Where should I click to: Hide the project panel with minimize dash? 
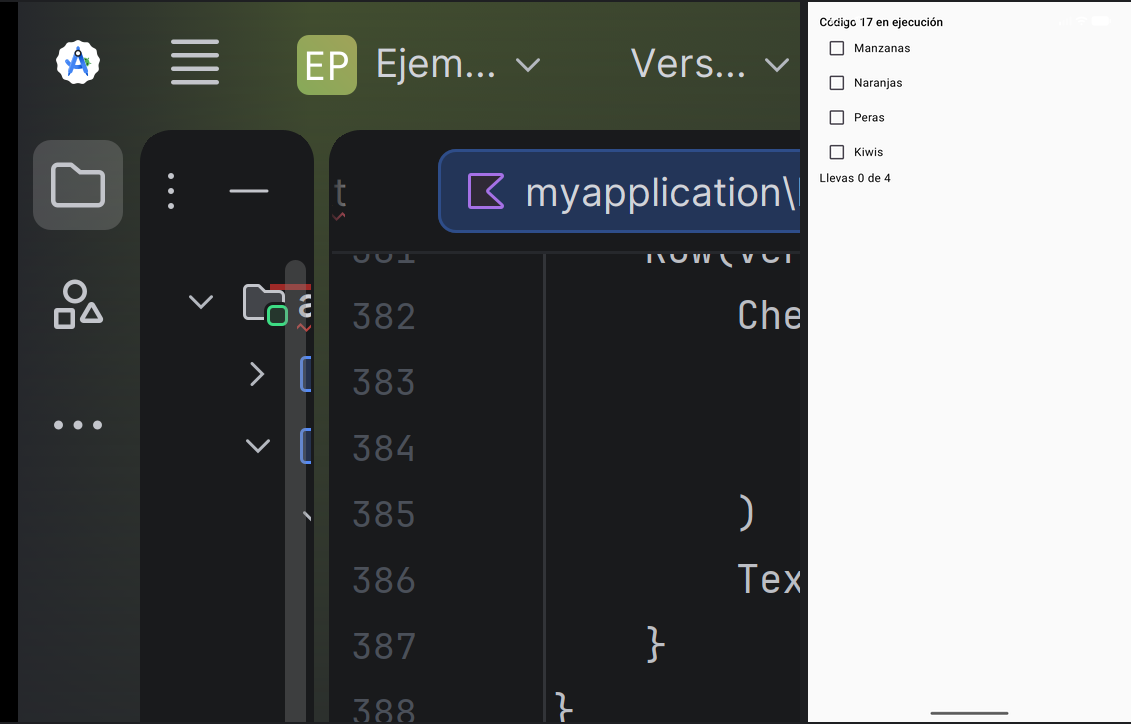[249, 191]
